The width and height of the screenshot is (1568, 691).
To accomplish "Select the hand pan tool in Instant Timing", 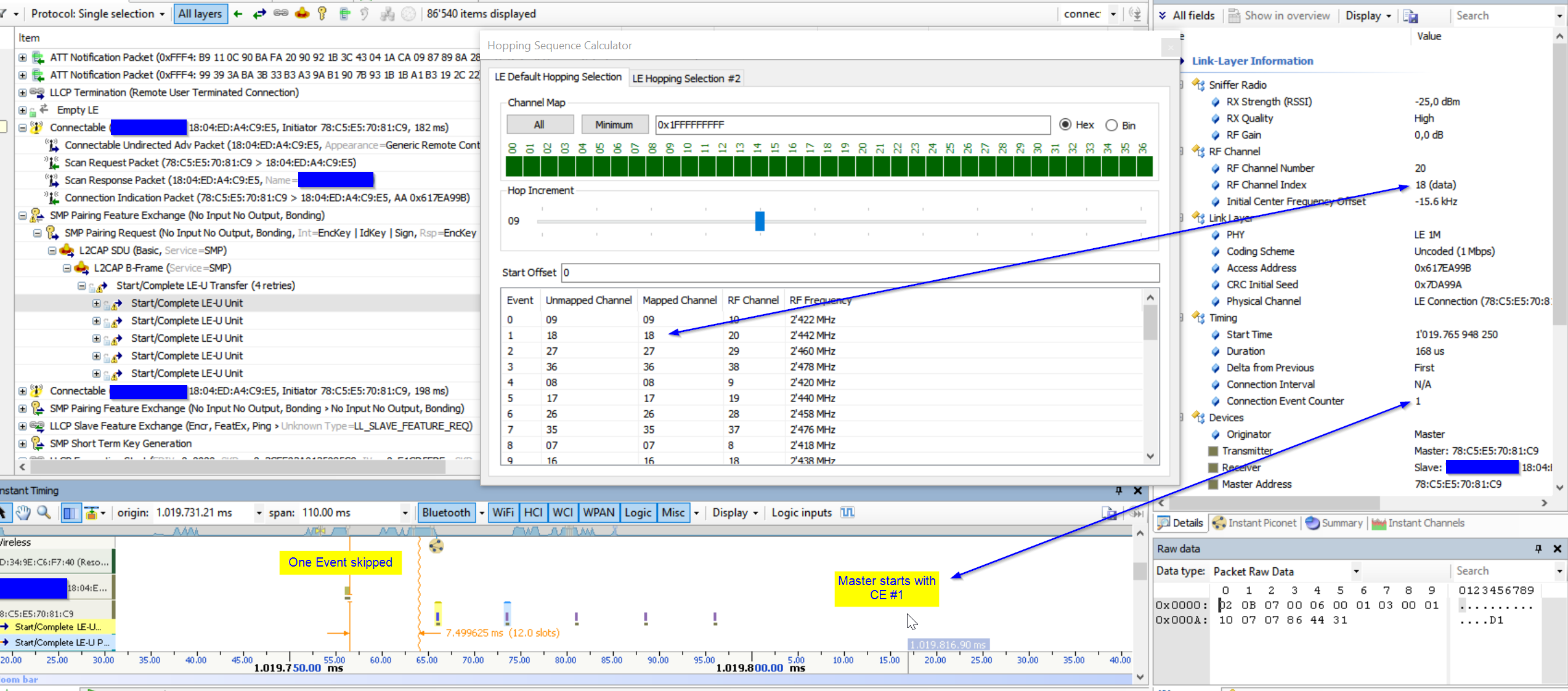I will tap(23, 512).
